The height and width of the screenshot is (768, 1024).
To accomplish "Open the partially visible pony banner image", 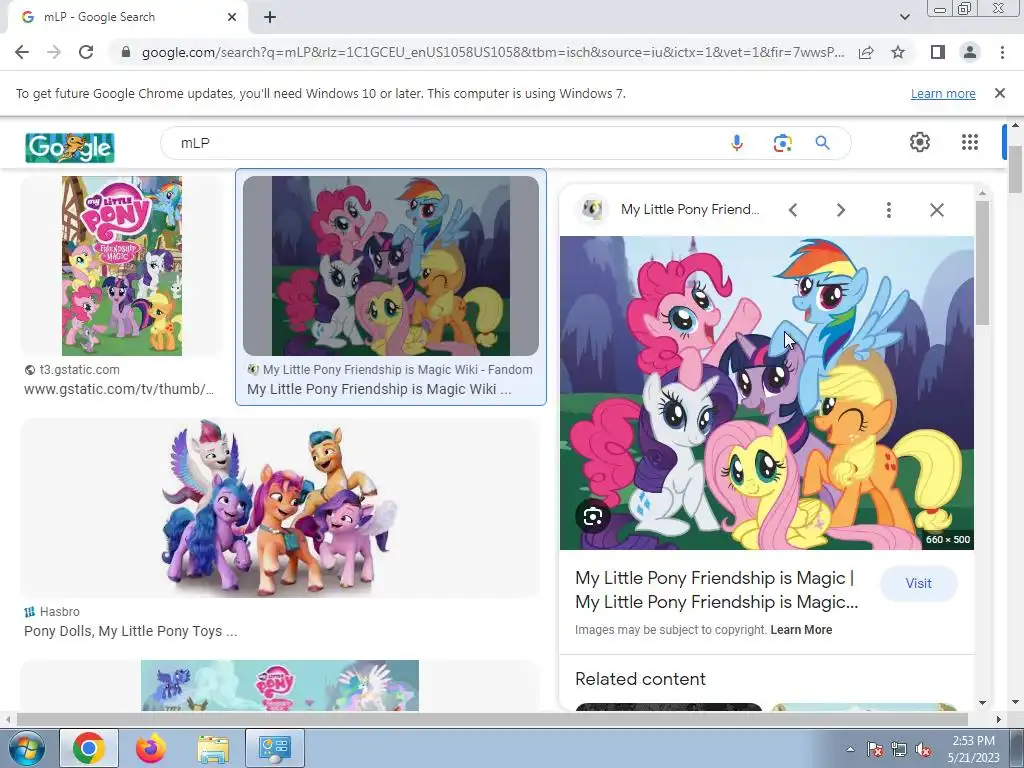I will tap(280, 686).
